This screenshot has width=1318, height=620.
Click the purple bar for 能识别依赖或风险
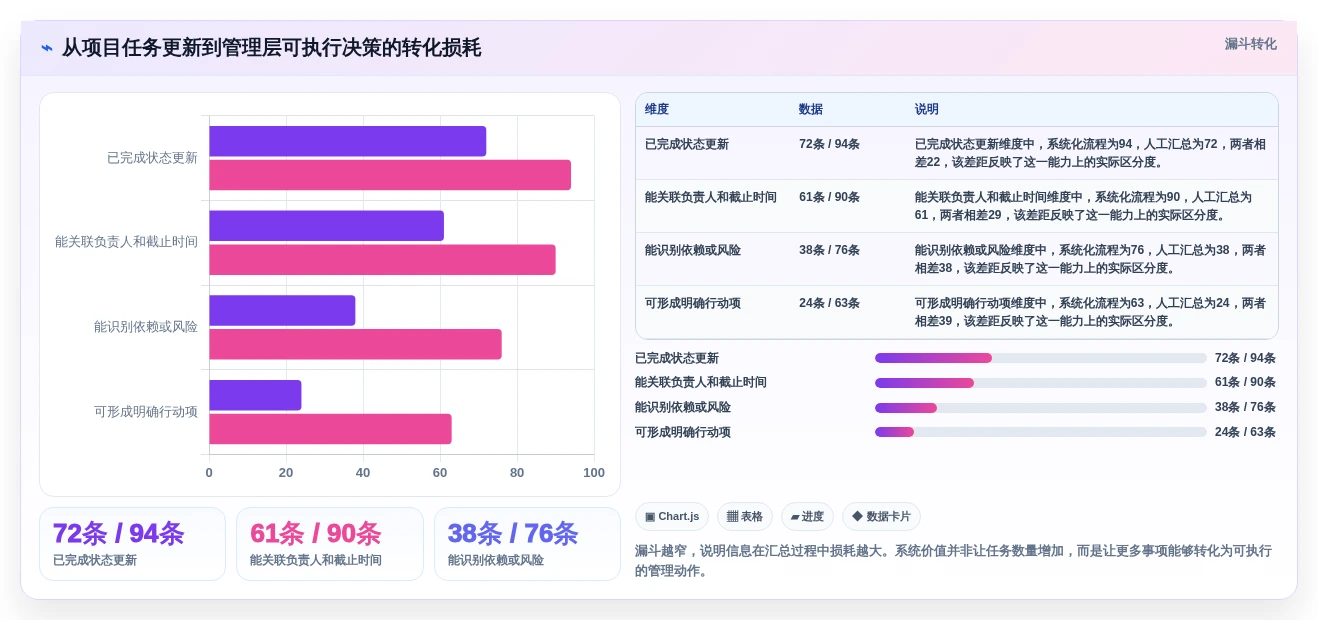282,310
